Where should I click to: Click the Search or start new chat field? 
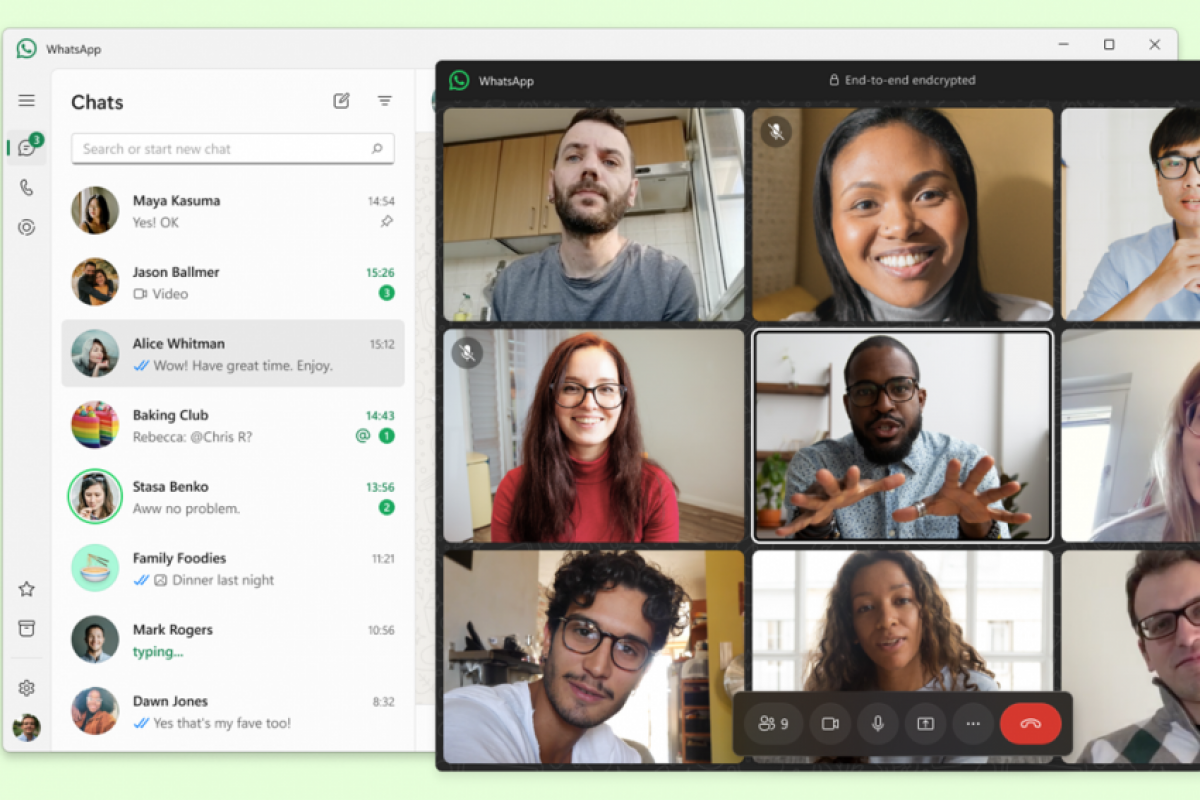coord(225,149)
